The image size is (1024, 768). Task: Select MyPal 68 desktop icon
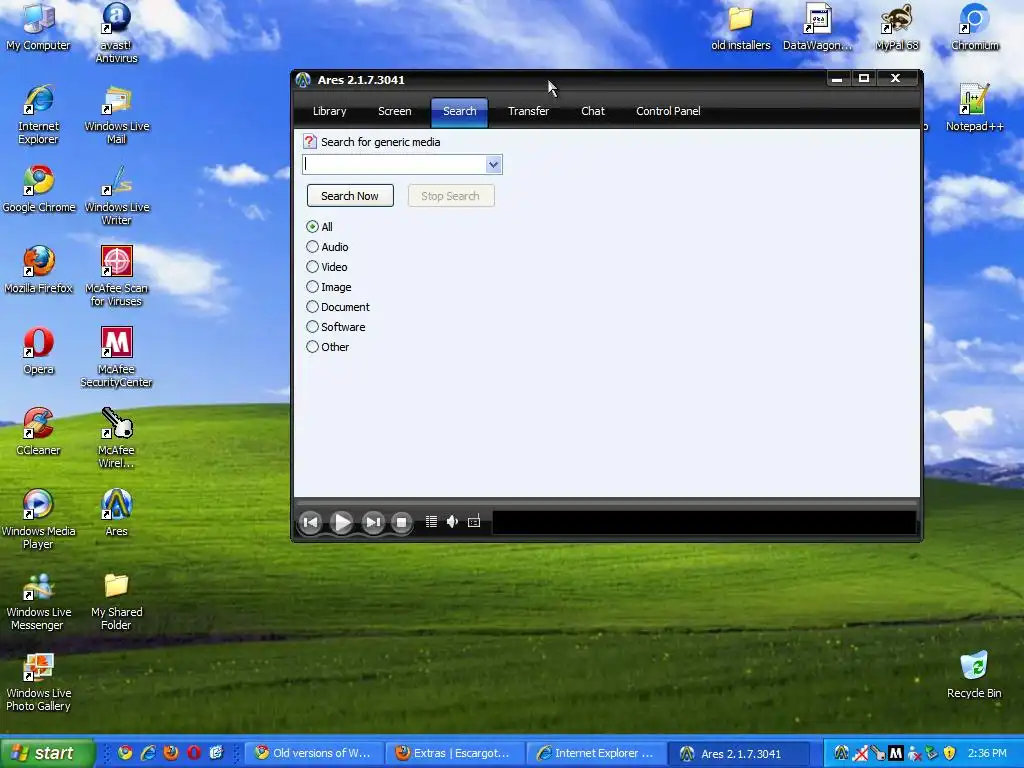point(897,27)
